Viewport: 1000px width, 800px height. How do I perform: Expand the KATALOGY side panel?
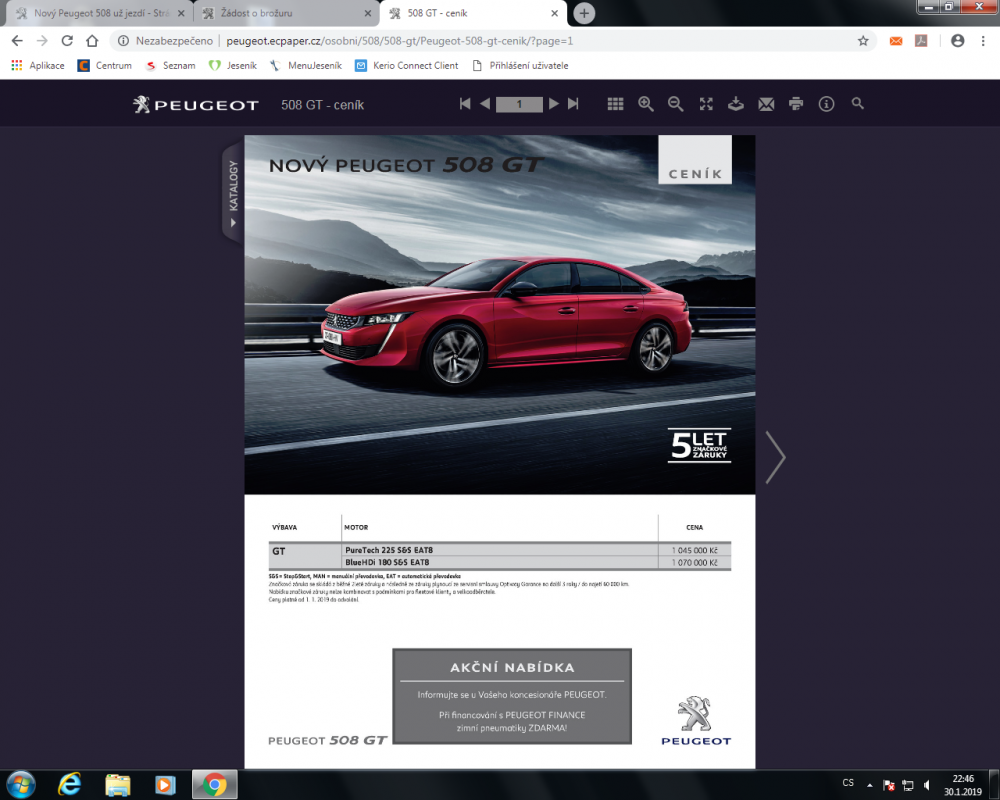coord(233,193)
